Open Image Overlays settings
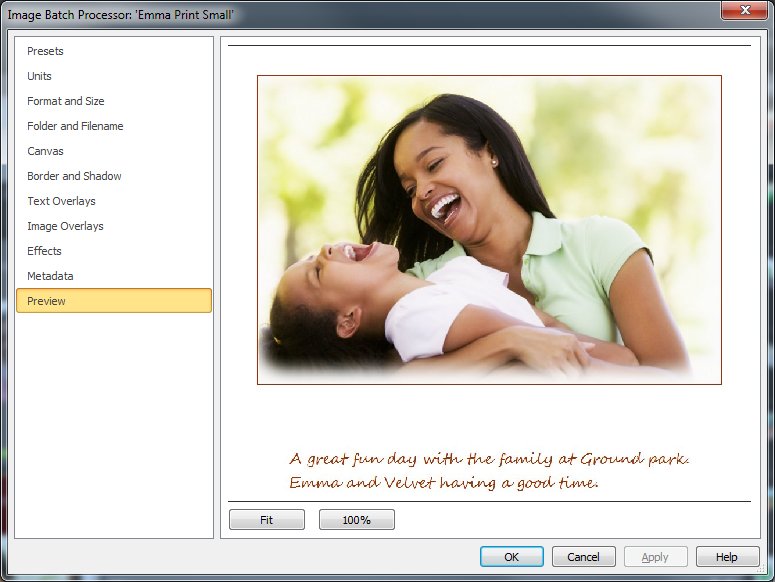 pos(65,226)
